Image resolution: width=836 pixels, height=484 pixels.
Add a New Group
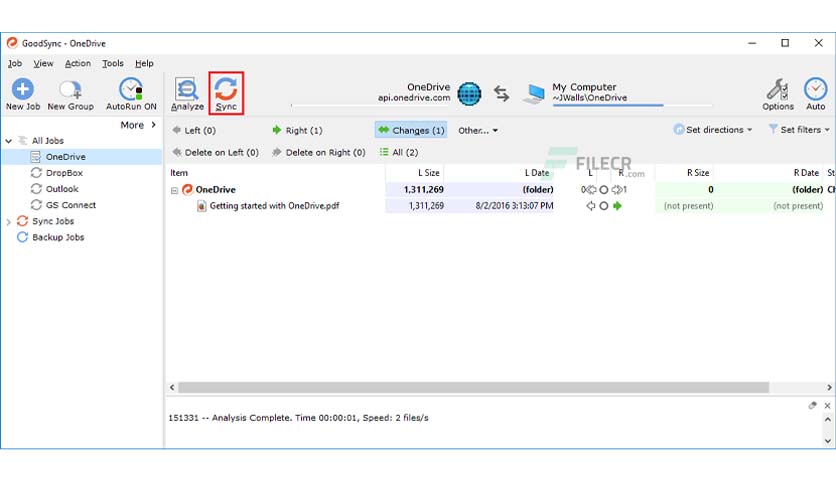coord(70,95)
